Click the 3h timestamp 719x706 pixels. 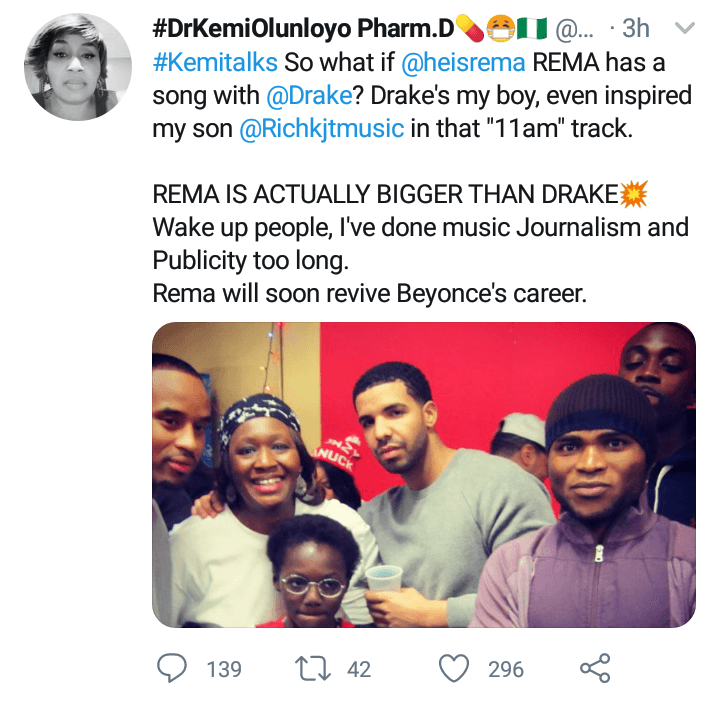[636, 28]
